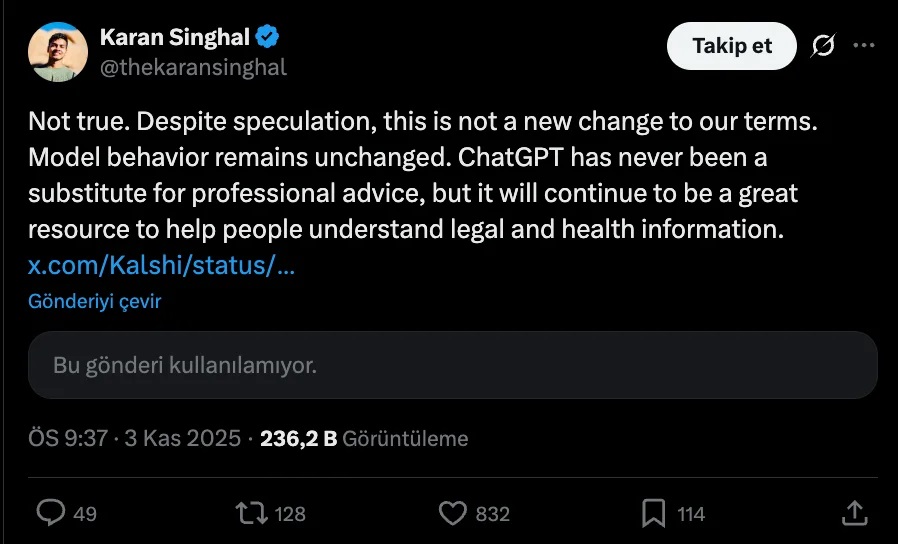Viewport: 898px width, 544px height.
Task: Click the 832 likes count
Action: click(x=492, y=514)
